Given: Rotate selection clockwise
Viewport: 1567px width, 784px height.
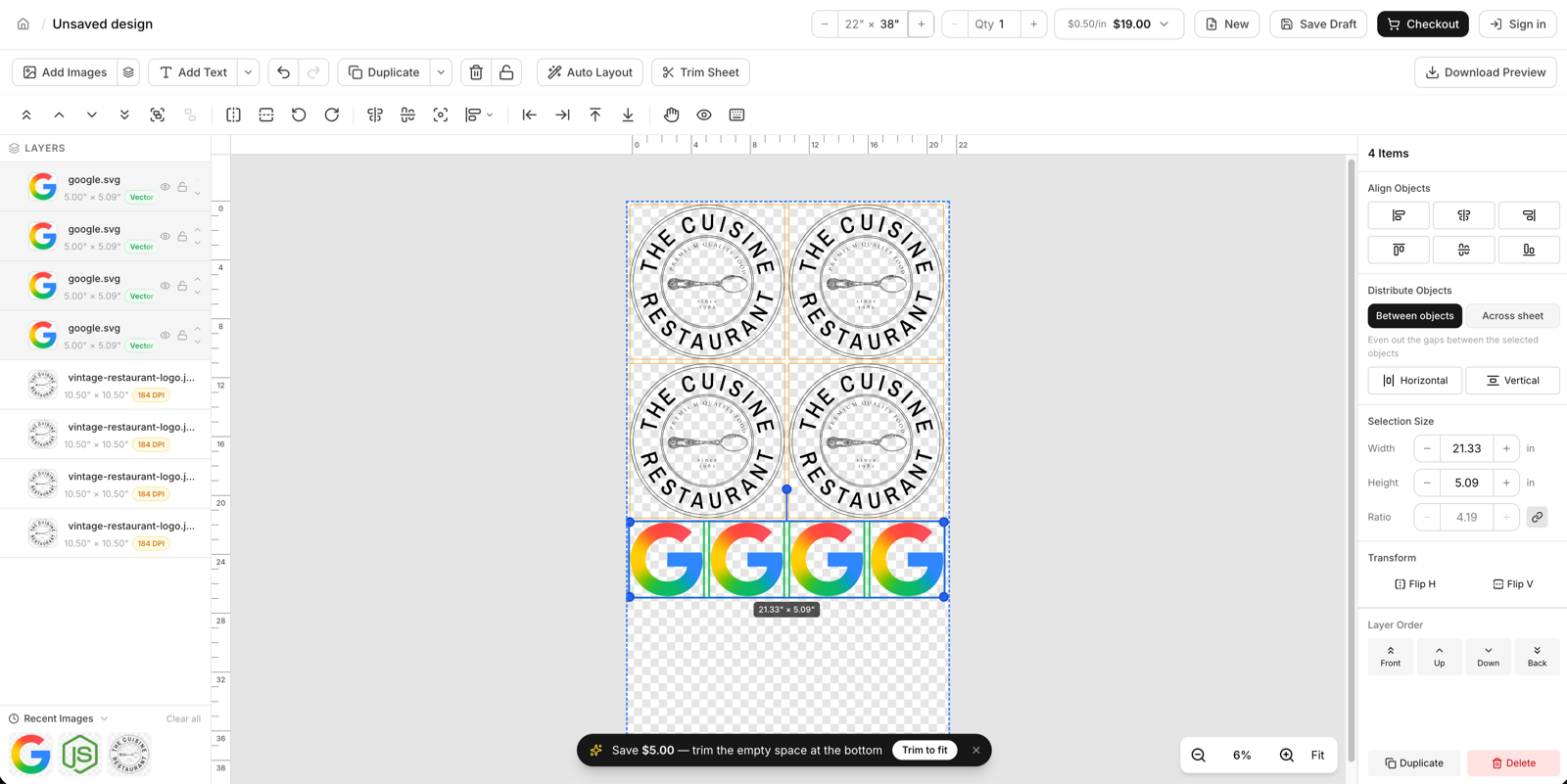Looking at the screenshot, I should click(332, 115).
